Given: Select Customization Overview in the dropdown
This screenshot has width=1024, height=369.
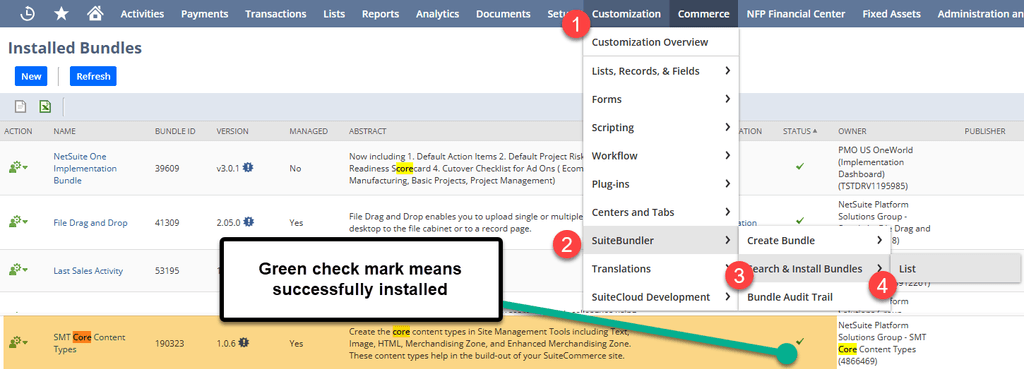Looking at the screenshot, I should (661, 42).
